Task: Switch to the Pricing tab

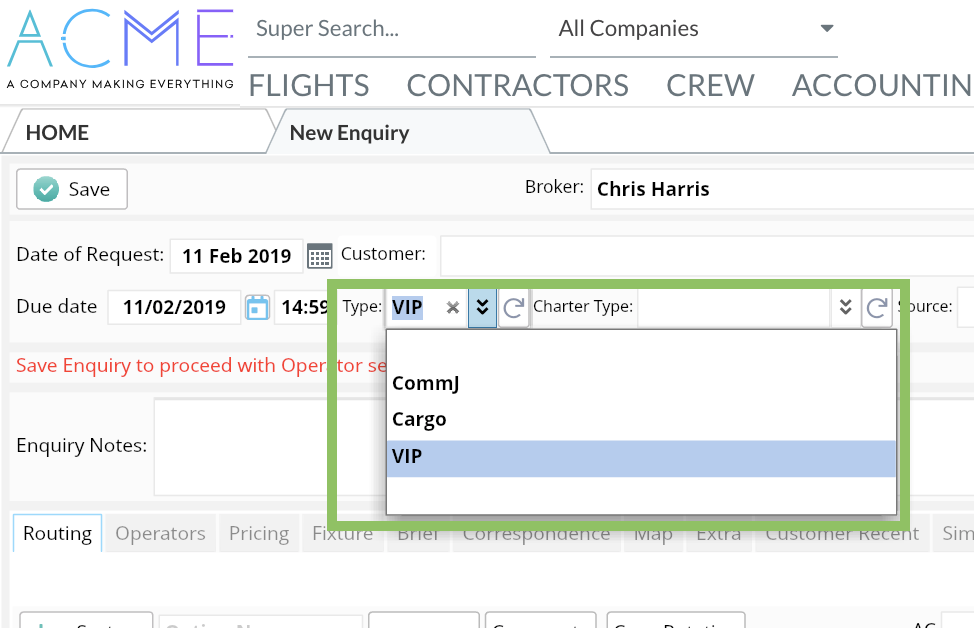Action: [x=258, y=534]
